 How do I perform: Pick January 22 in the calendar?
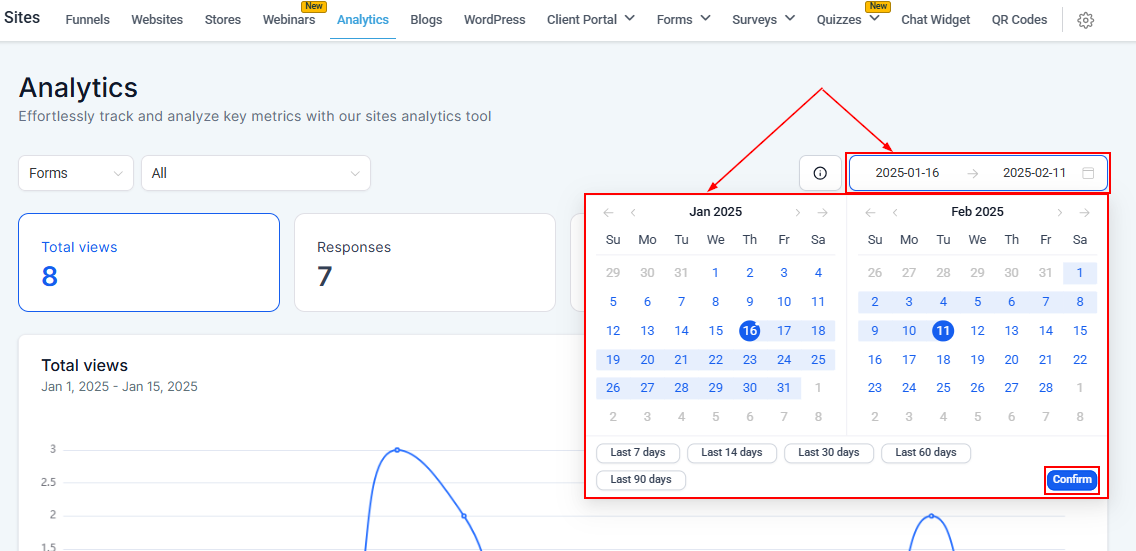715,360
